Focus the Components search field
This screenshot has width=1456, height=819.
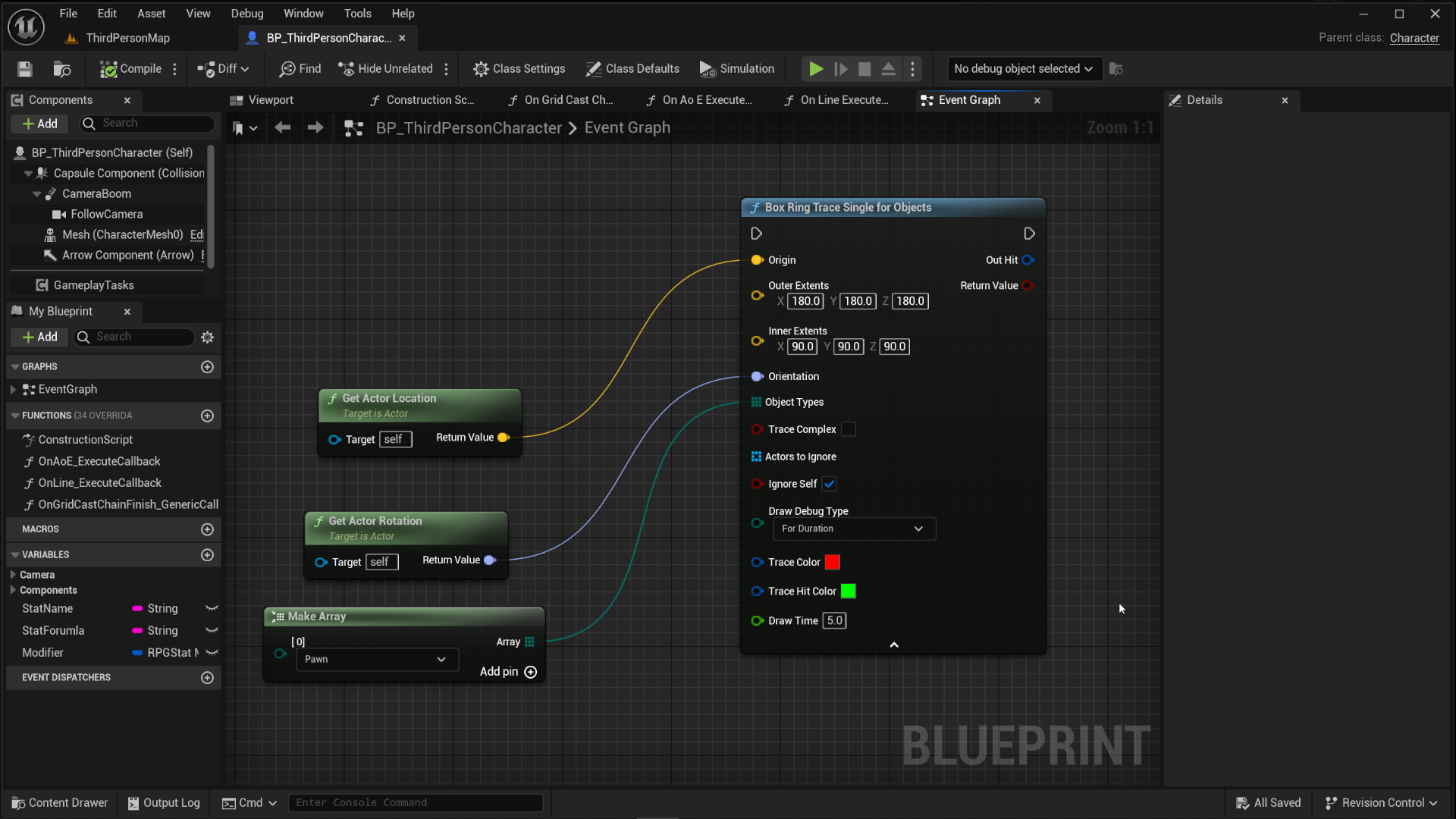[x=147, y=124]
